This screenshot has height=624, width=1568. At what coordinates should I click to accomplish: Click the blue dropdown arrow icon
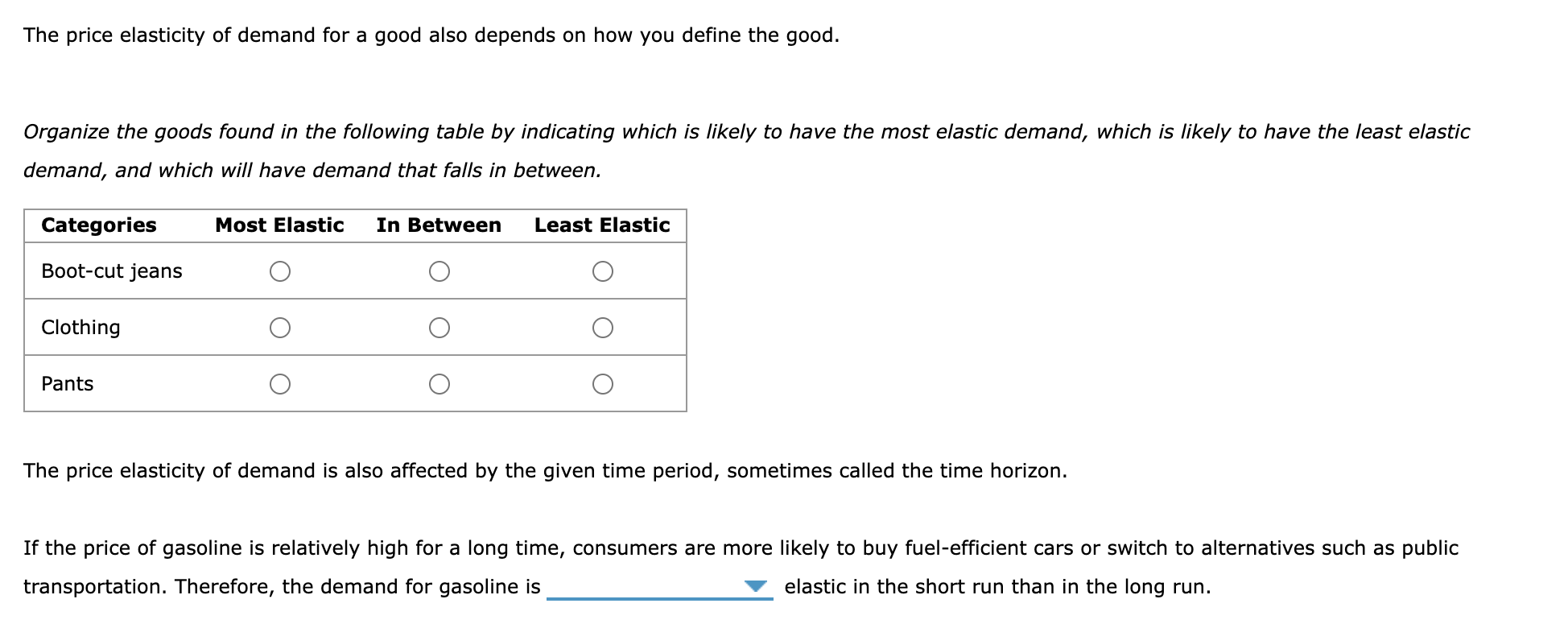754,588
